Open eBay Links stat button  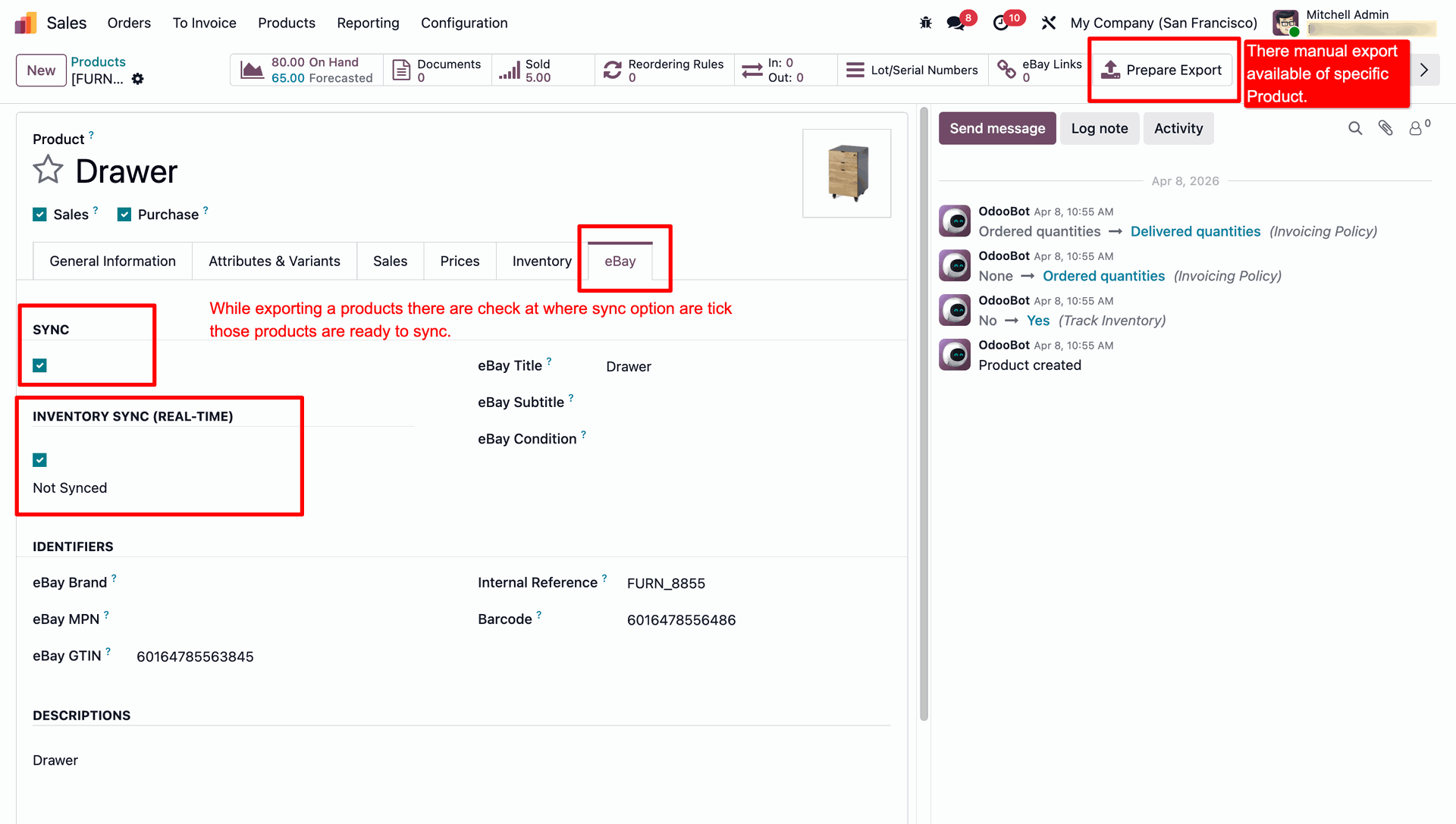pos(1039,70)
